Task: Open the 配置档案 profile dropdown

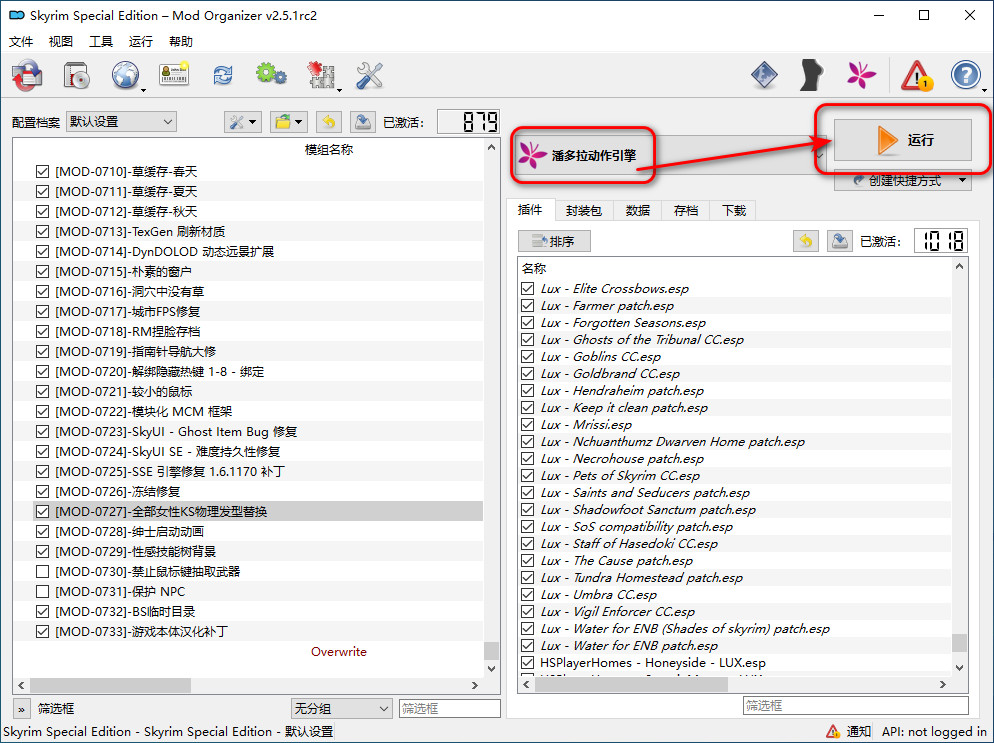Action: tap(121, 121)
